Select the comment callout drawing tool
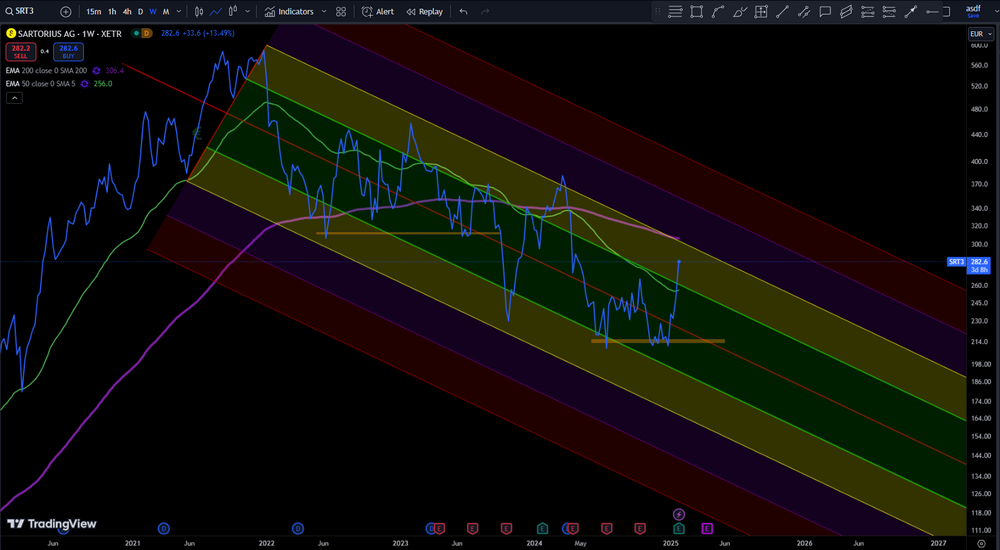 825,12
